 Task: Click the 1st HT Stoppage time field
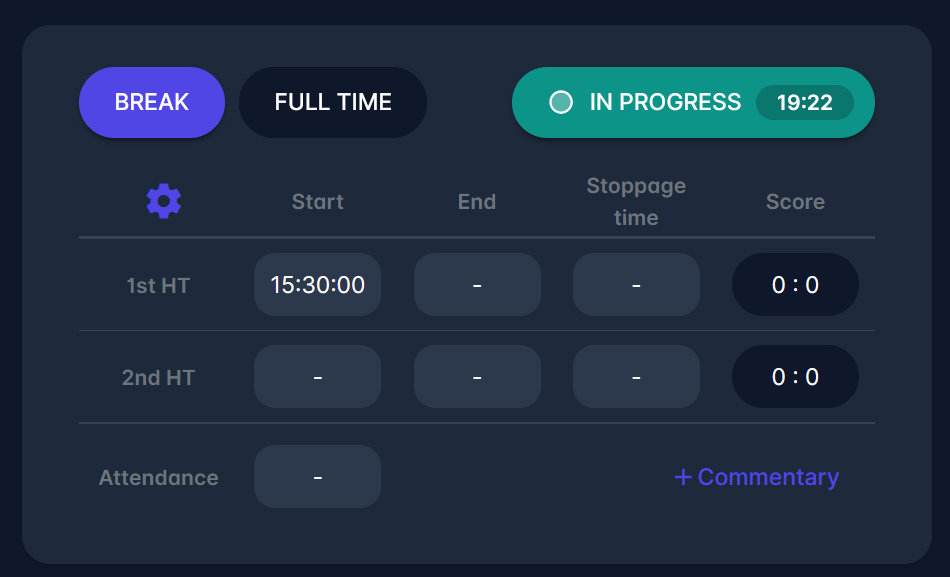click(x=636, y=285)
